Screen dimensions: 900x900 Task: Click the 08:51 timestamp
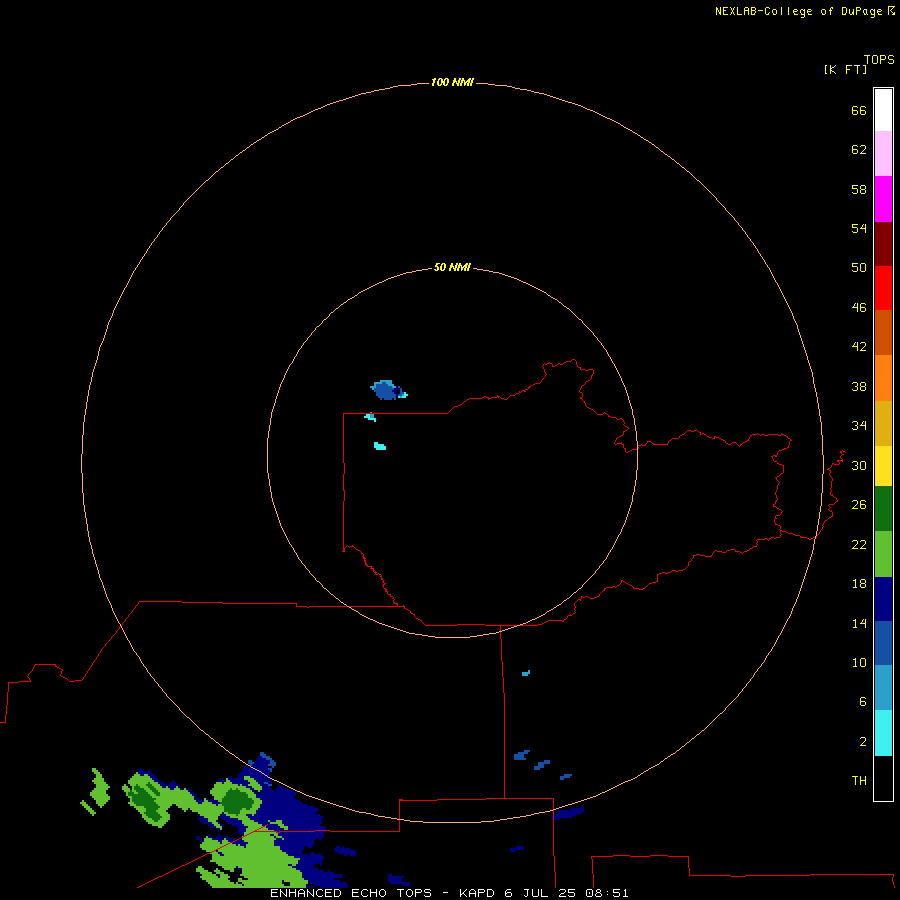tap(607, 893)
